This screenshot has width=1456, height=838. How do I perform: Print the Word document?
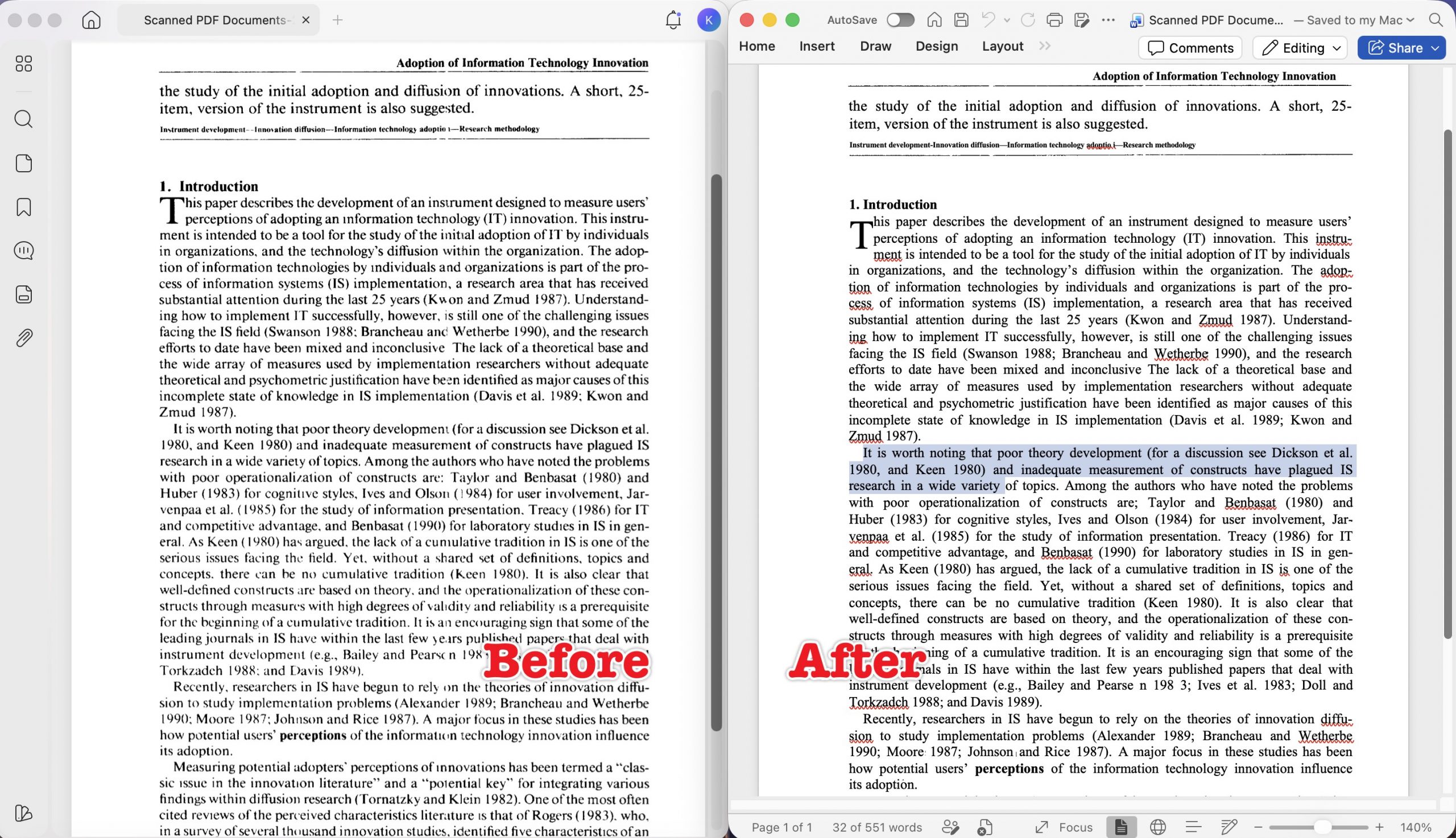1054,20
